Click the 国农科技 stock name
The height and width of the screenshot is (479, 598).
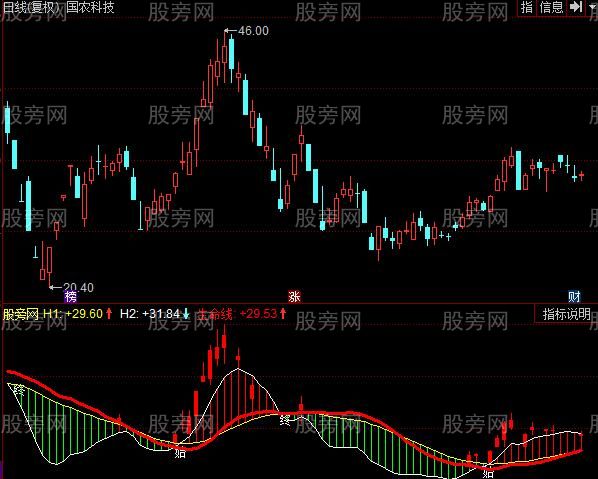coord(90,7)
